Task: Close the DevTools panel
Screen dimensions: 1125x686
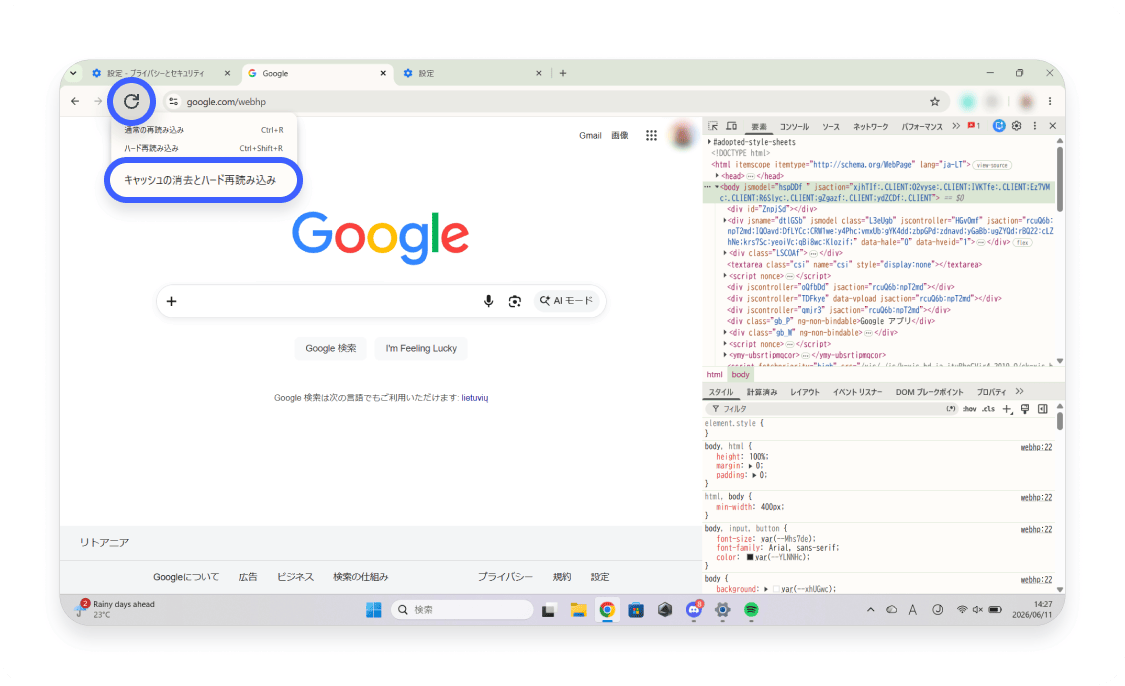Action: (1053, 126)
